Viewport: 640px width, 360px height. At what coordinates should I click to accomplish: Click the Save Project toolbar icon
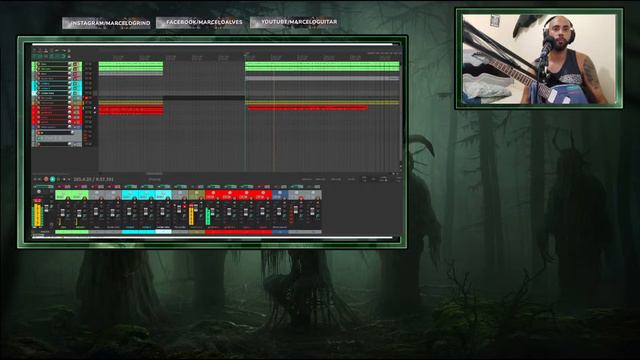46,50
